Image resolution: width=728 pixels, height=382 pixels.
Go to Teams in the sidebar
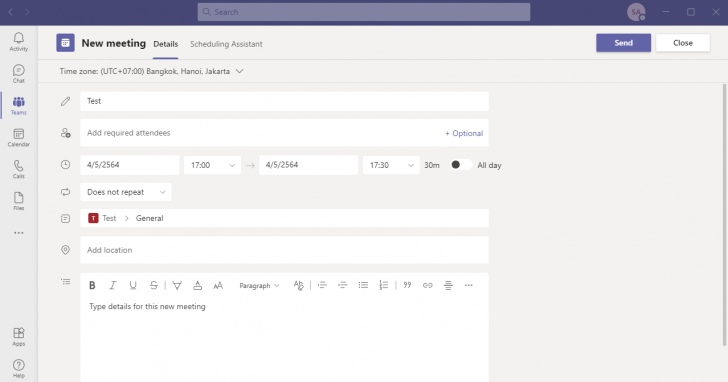19,106
